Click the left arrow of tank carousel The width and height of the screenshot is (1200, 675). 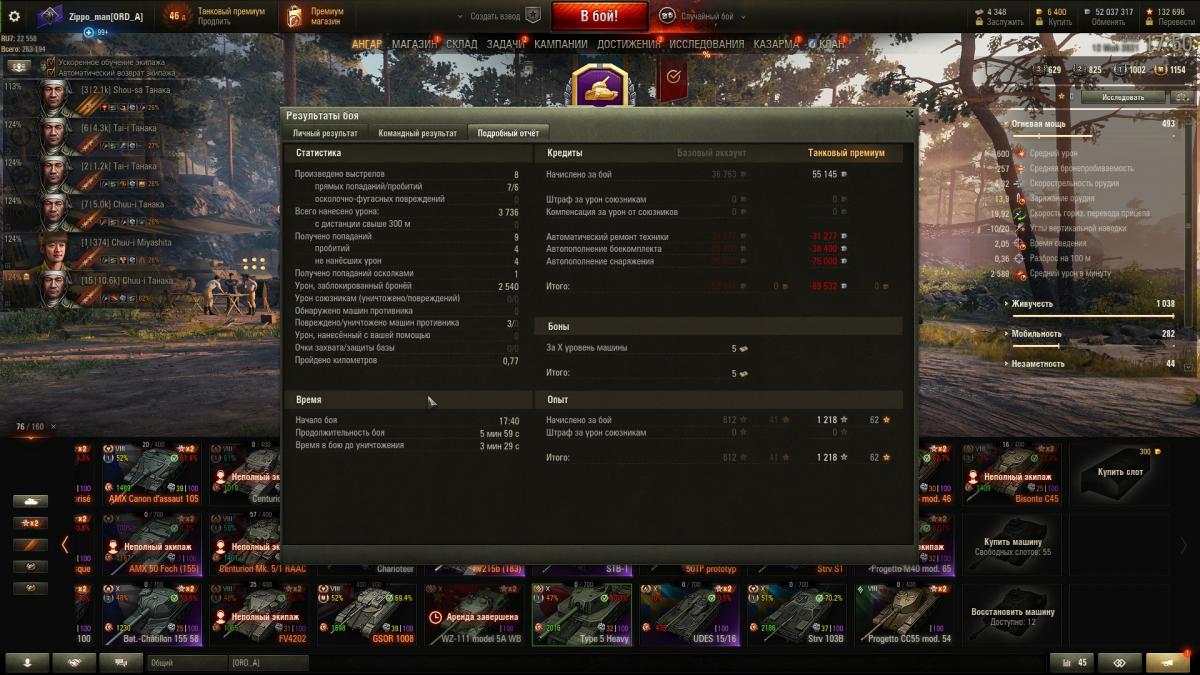[65, 545]
